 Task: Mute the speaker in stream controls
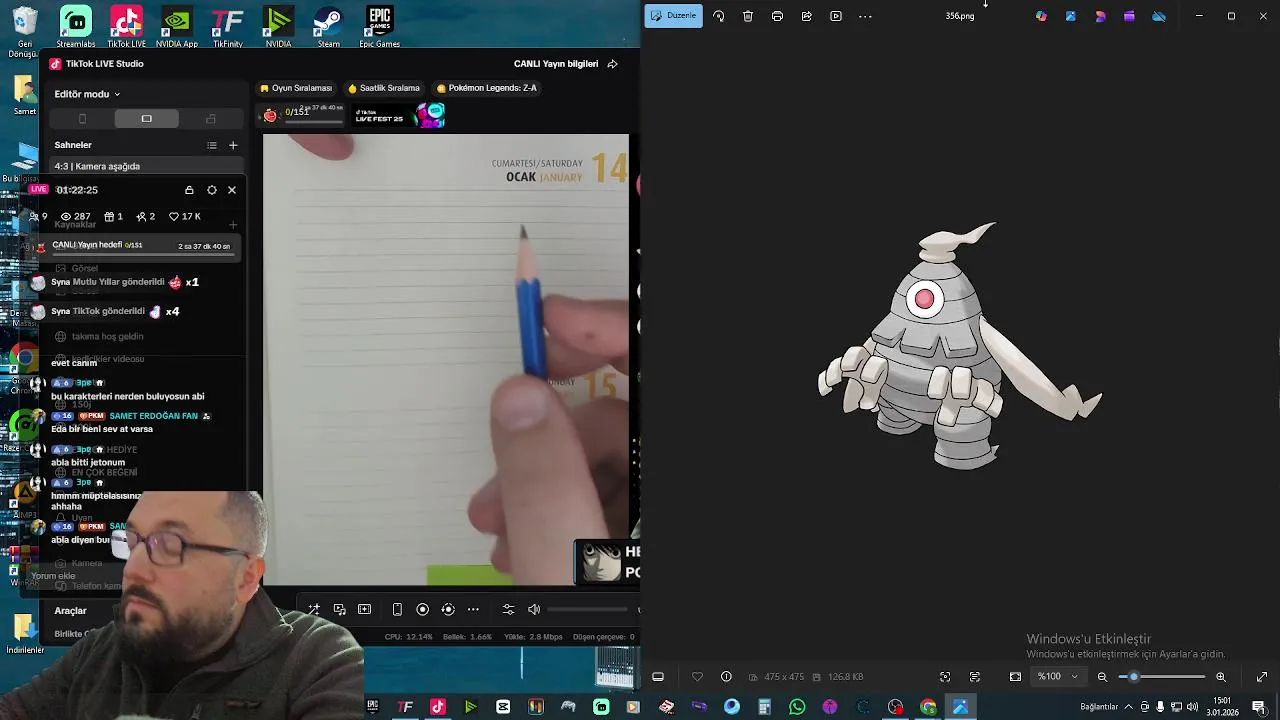tap(534, 609)
